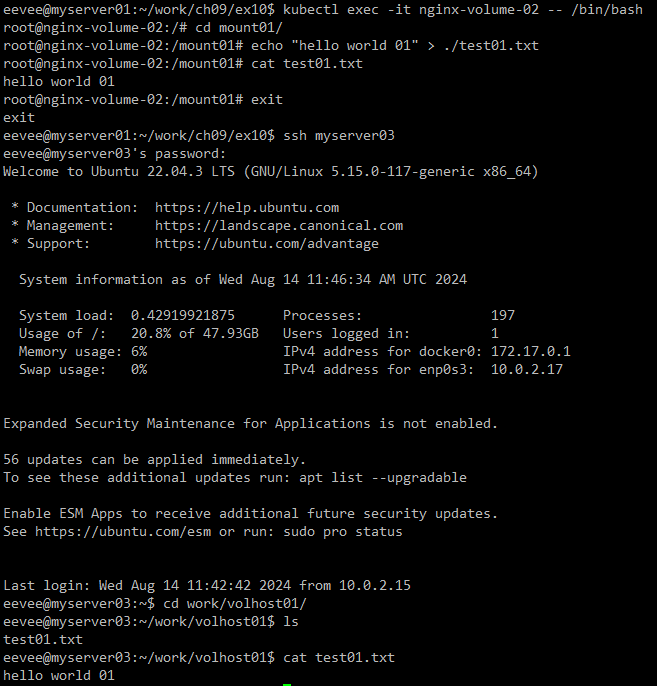This screenshot has width=657, height=686.
Task: Select the system load value 0.42919921875
Action: point(183,315)
